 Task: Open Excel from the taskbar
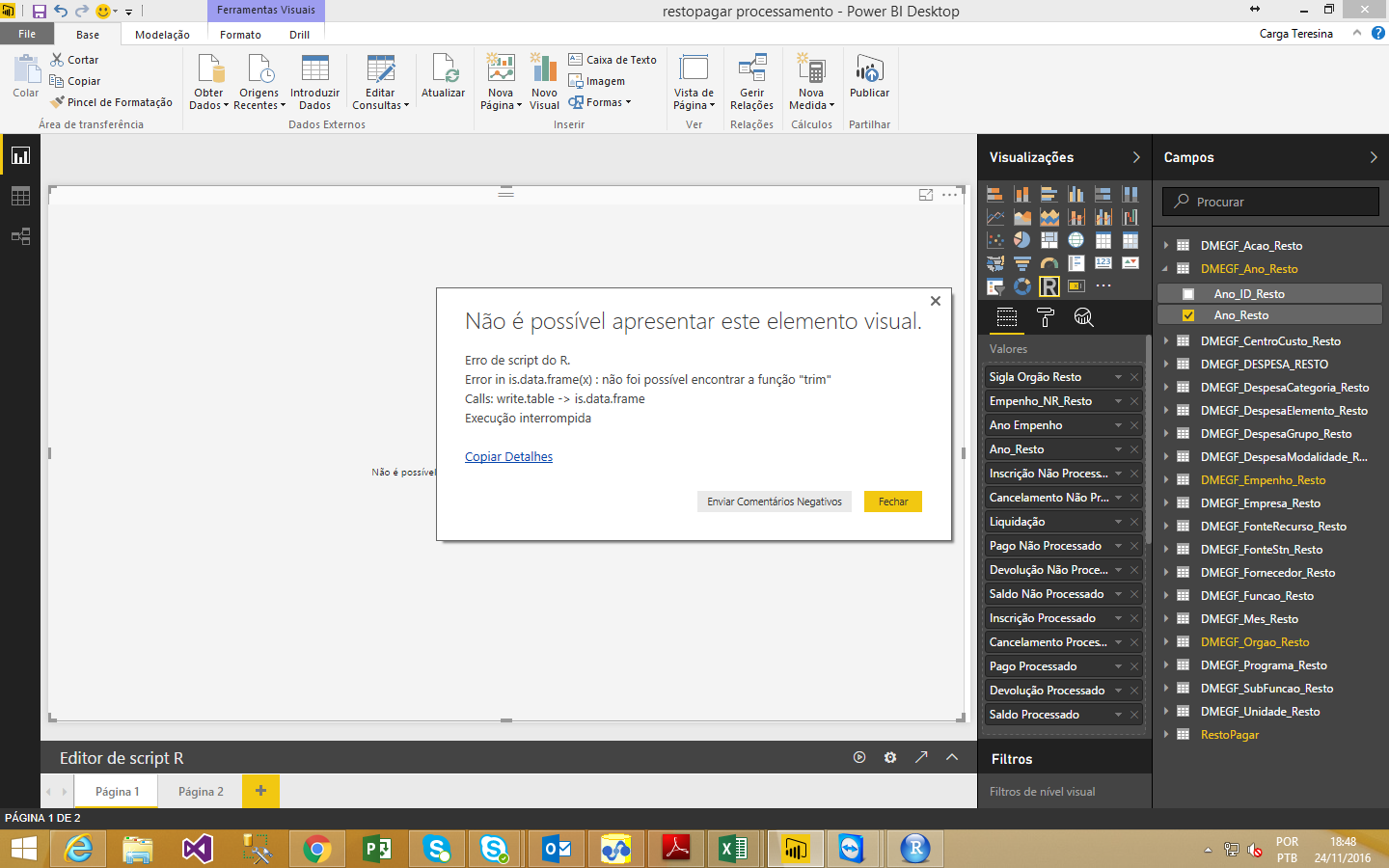tap(734, 849)
